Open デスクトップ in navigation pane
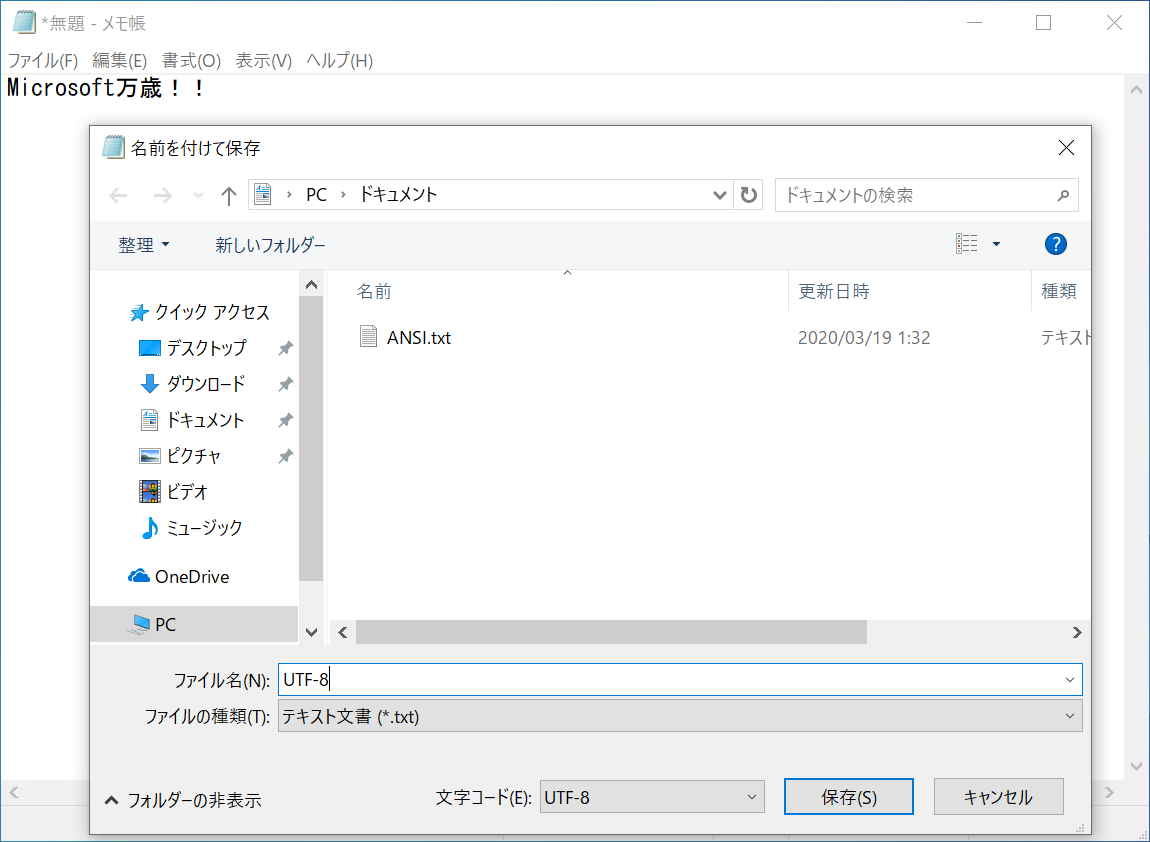Viewport: 1150px width, 842px height. pos(192,348)
